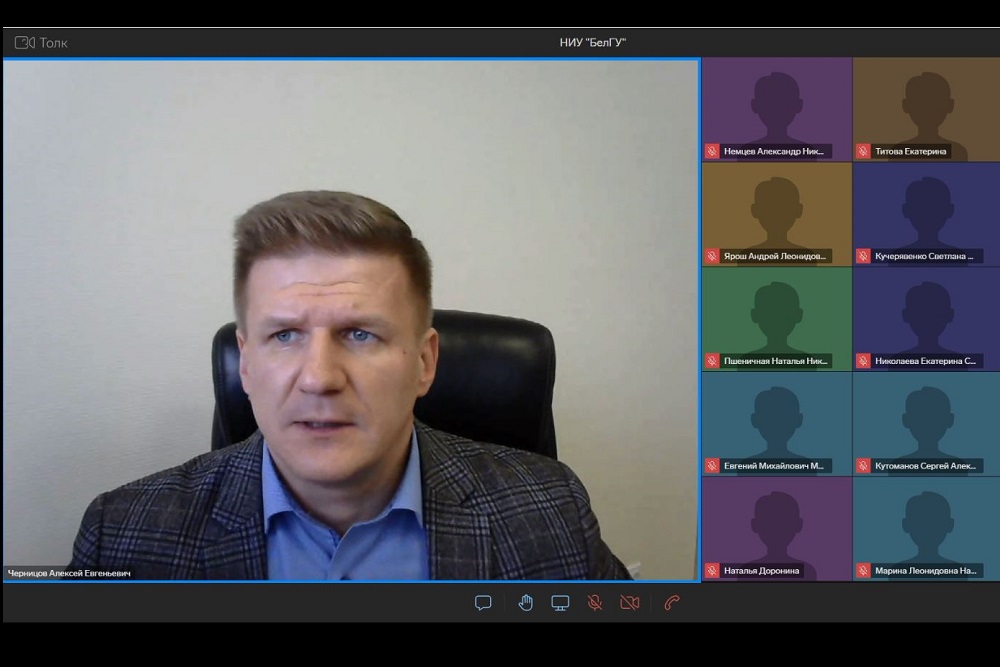This screenshot has width=1000, height=667.
Task: Click muted mic icon beside Титова Екатерина
Action: (x=863, y=151)
